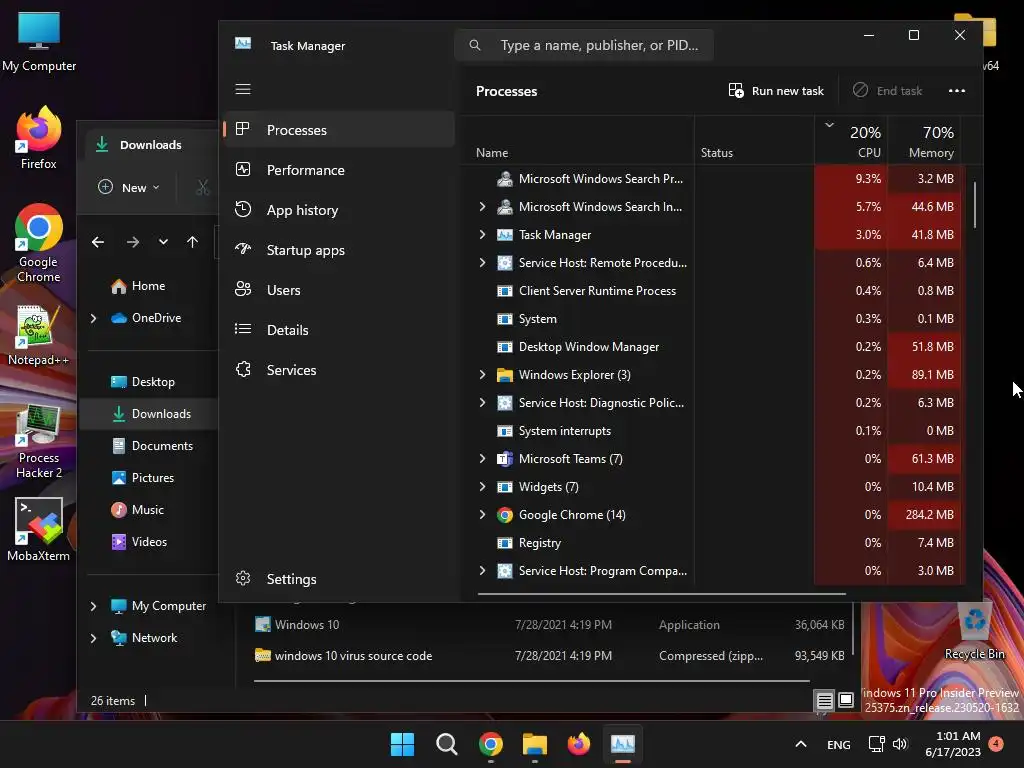Viewport: 1024px width, 768px height.
Task: Sort processes by the CPU column
Action: [851, 140]
